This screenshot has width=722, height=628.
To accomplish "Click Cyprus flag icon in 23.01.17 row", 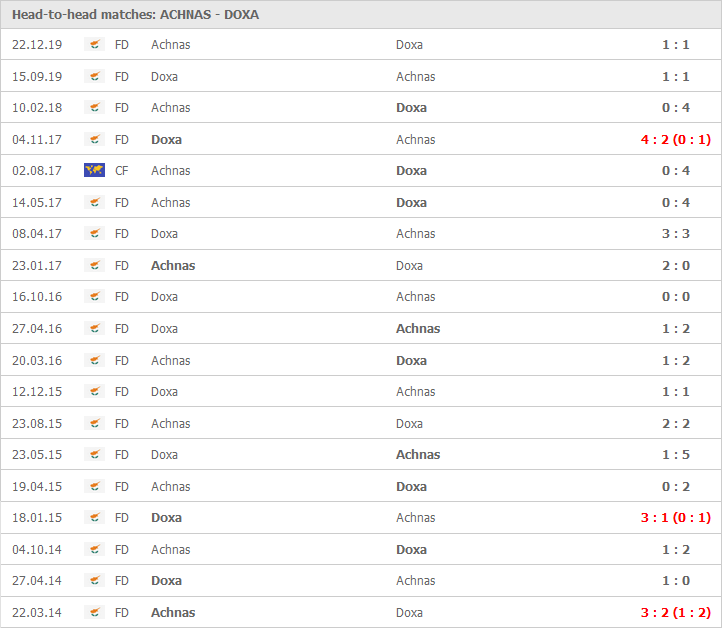I will coord(95,266).
